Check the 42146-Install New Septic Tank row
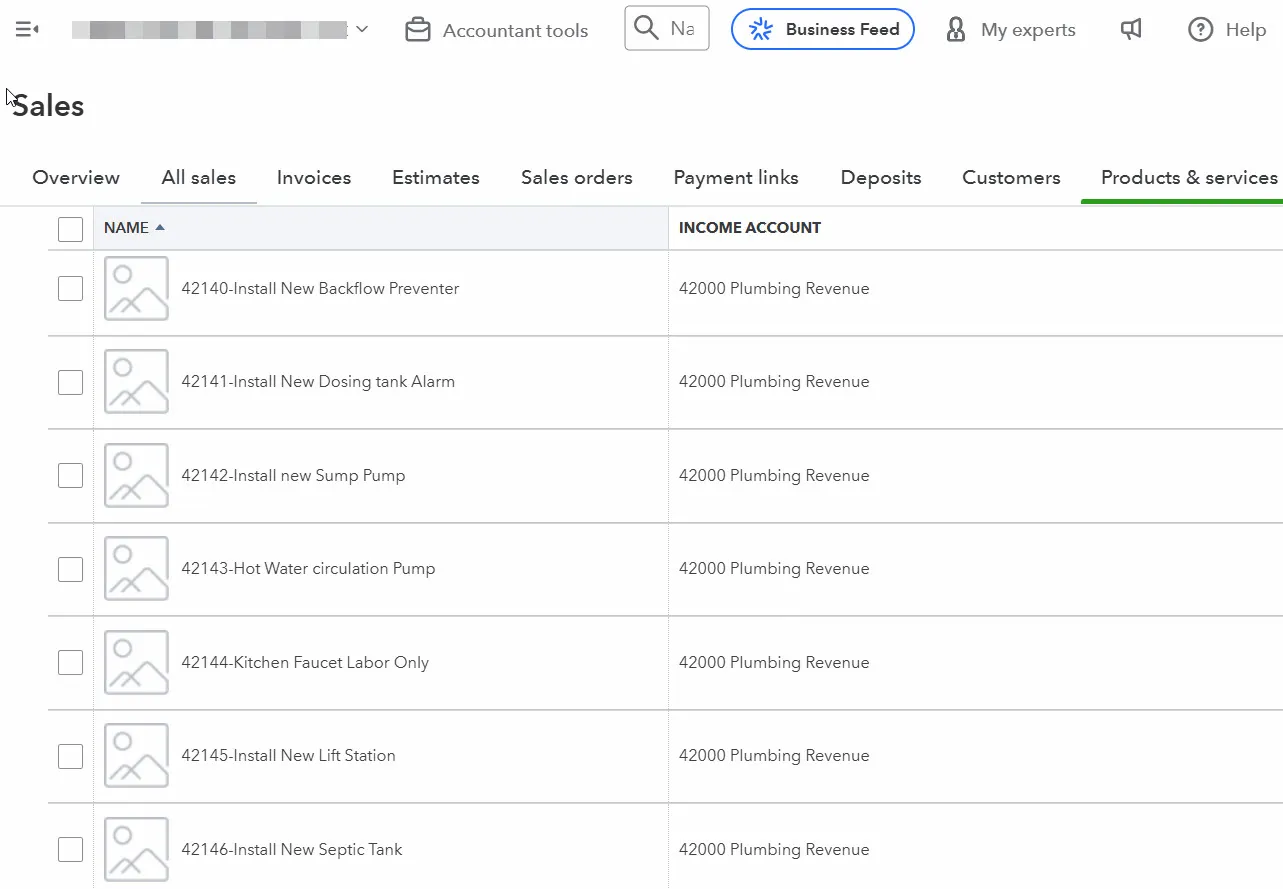Viewport: 1283px width, 889px height. click(x=70, y=850)
